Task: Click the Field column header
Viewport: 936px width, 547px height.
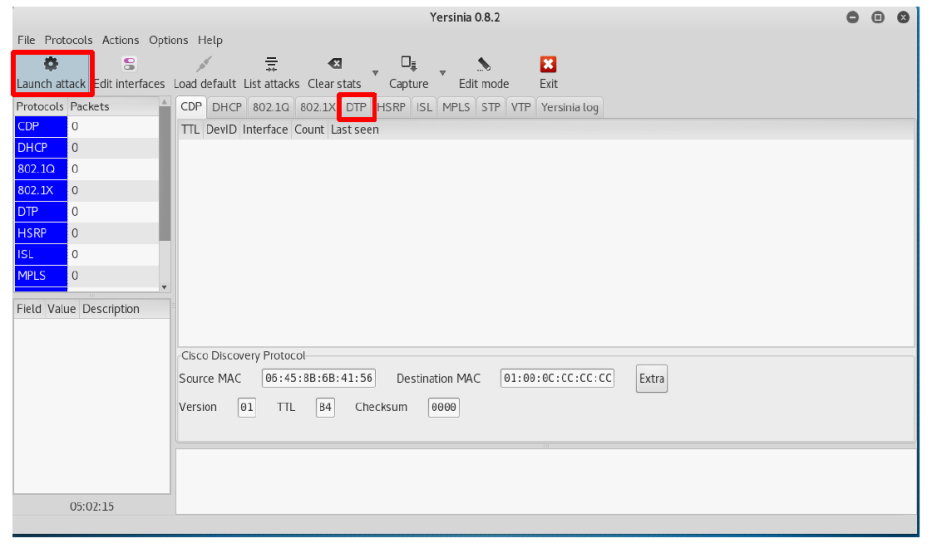Action: click(29, 309)
